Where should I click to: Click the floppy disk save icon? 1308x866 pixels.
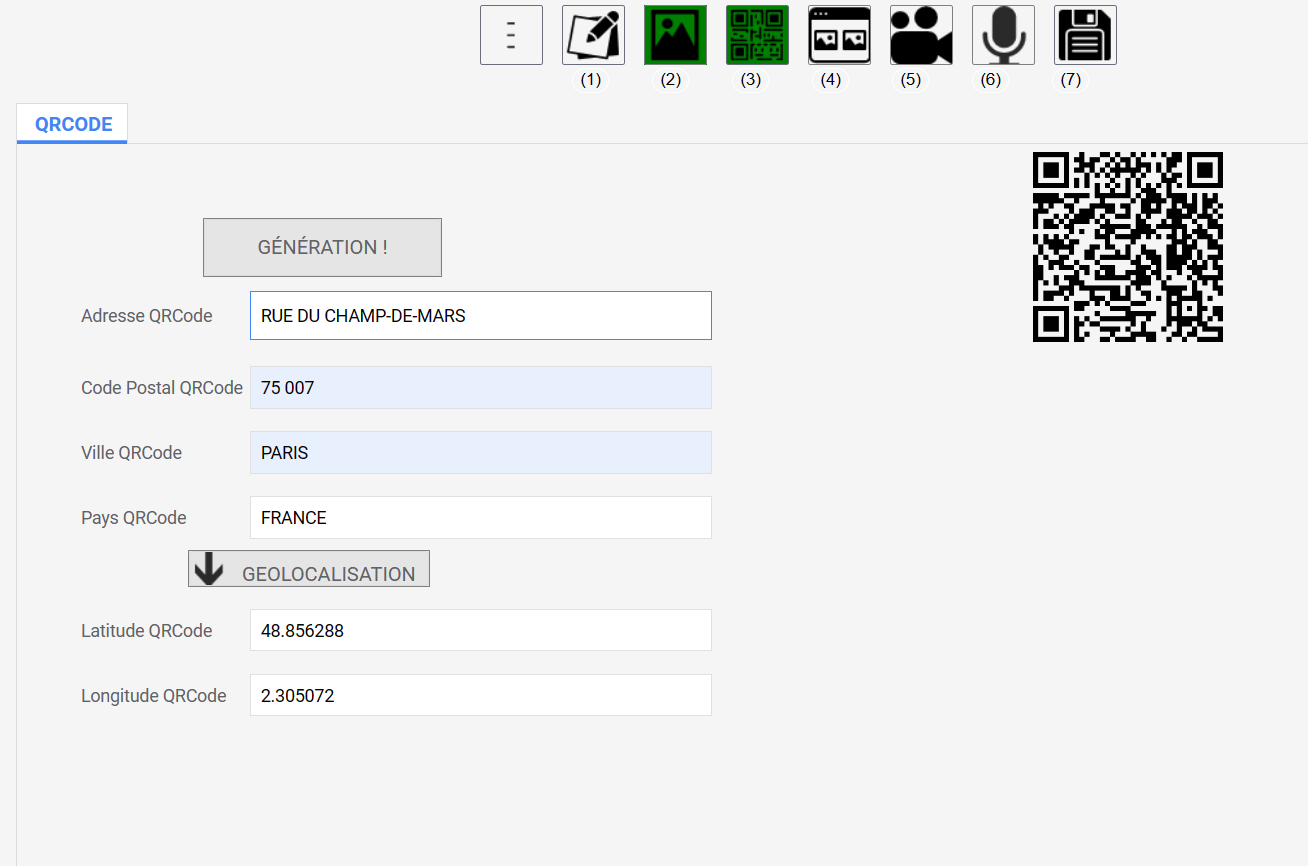[1085, 35]
